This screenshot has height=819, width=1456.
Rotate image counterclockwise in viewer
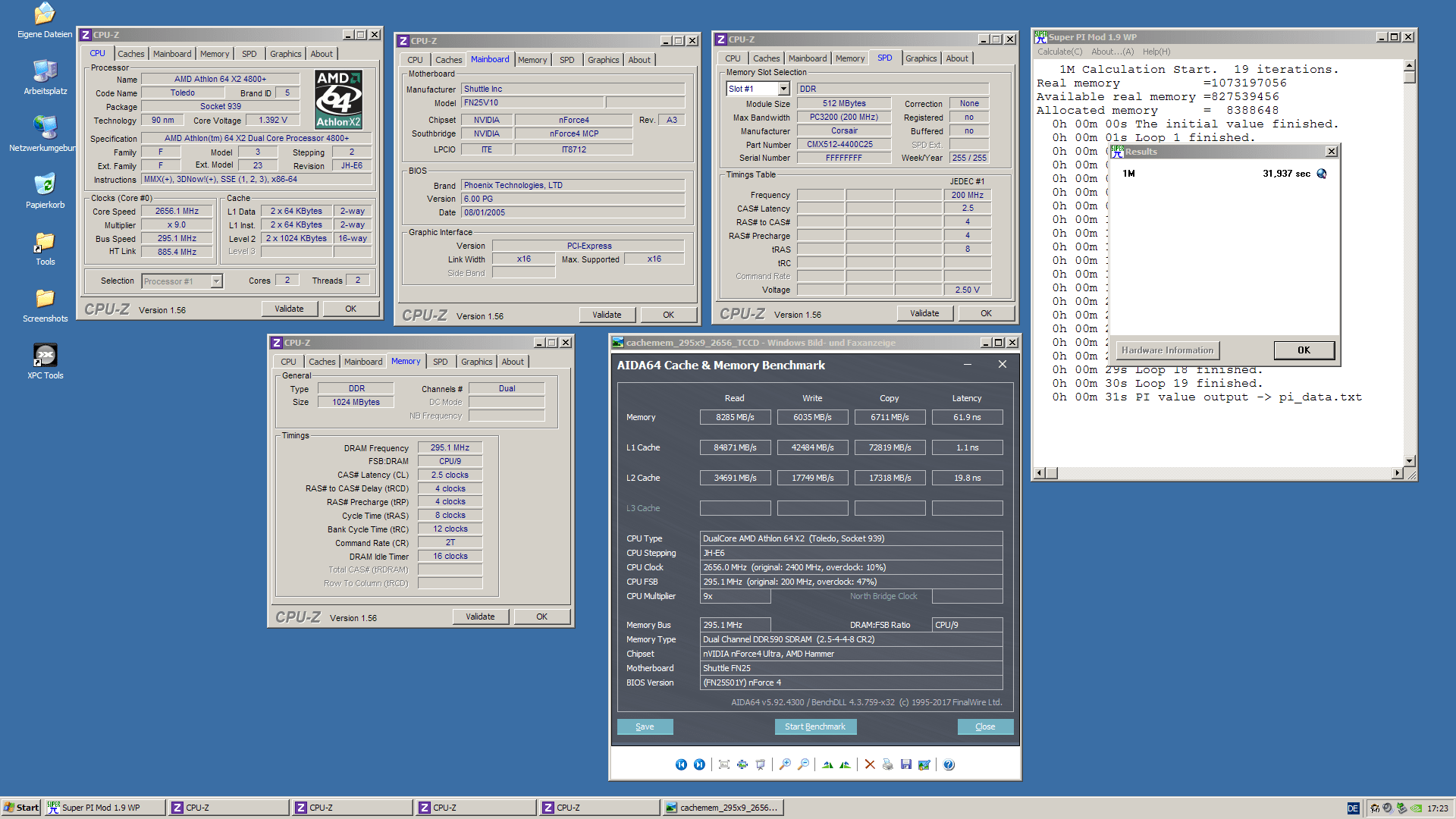point(845,764)
